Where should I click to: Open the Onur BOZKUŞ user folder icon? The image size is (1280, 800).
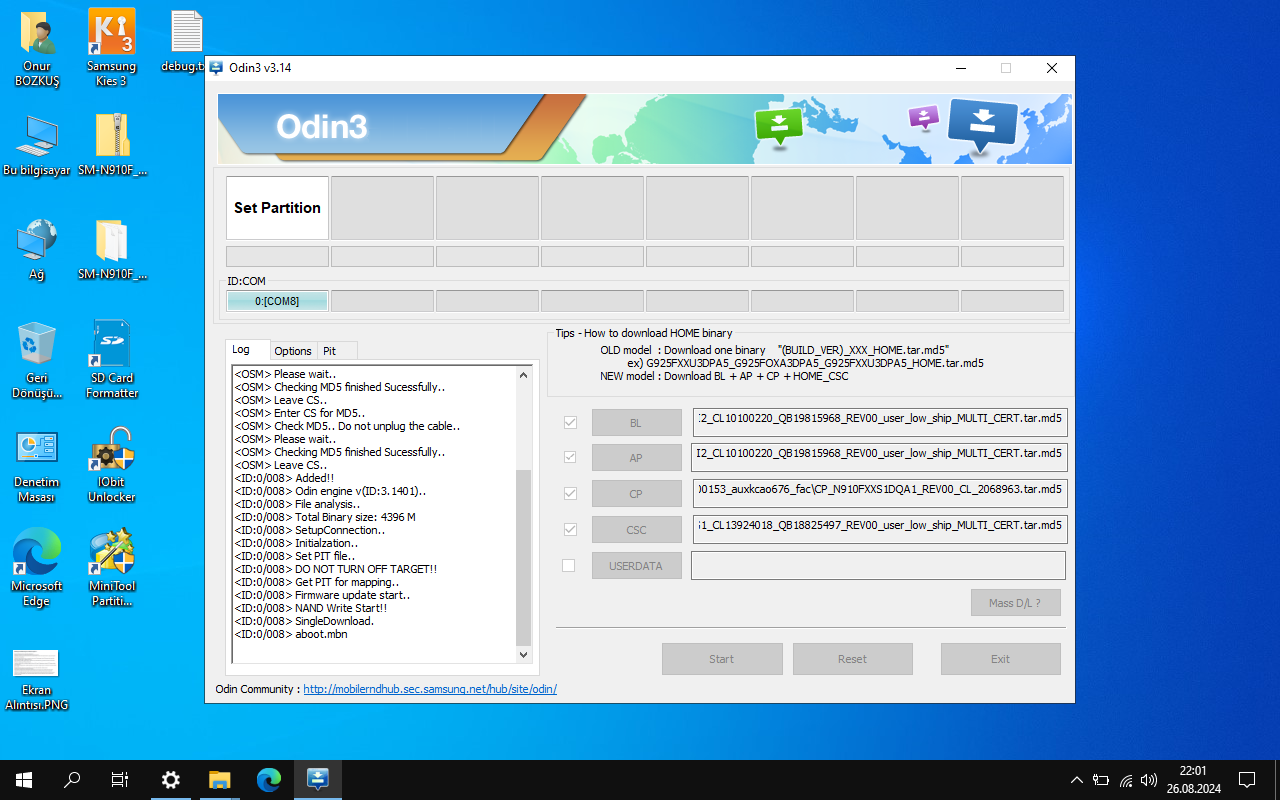pos(37,49)
